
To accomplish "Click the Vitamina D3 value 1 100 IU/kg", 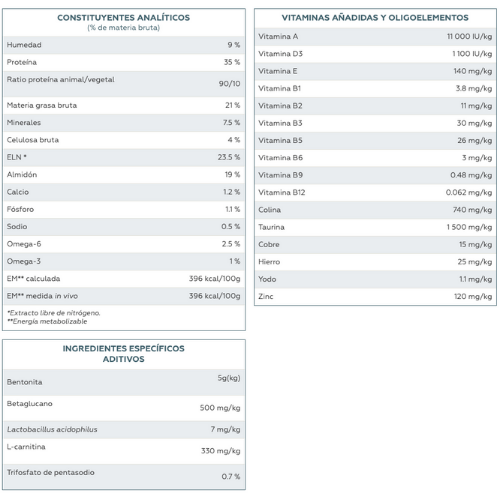I will pyautogui.click(x=472, y=54).
